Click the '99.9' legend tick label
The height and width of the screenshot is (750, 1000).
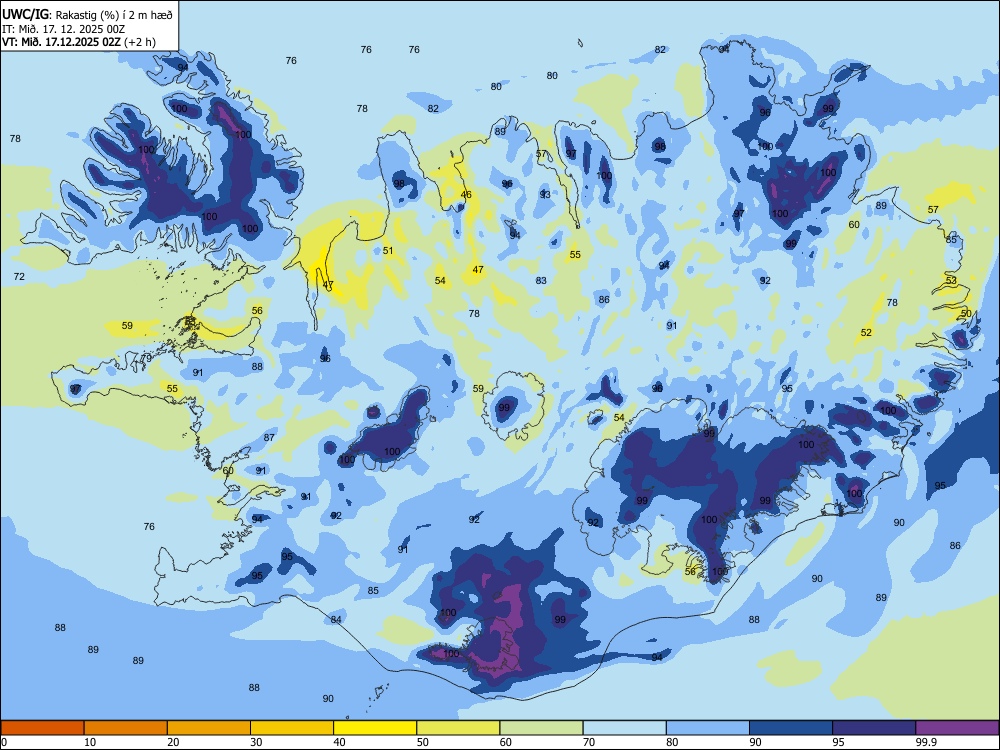pos(926,742)
